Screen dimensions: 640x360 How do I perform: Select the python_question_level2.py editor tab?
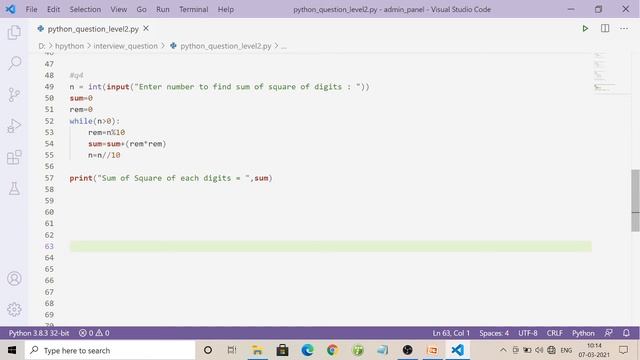(x=93, y=29)
